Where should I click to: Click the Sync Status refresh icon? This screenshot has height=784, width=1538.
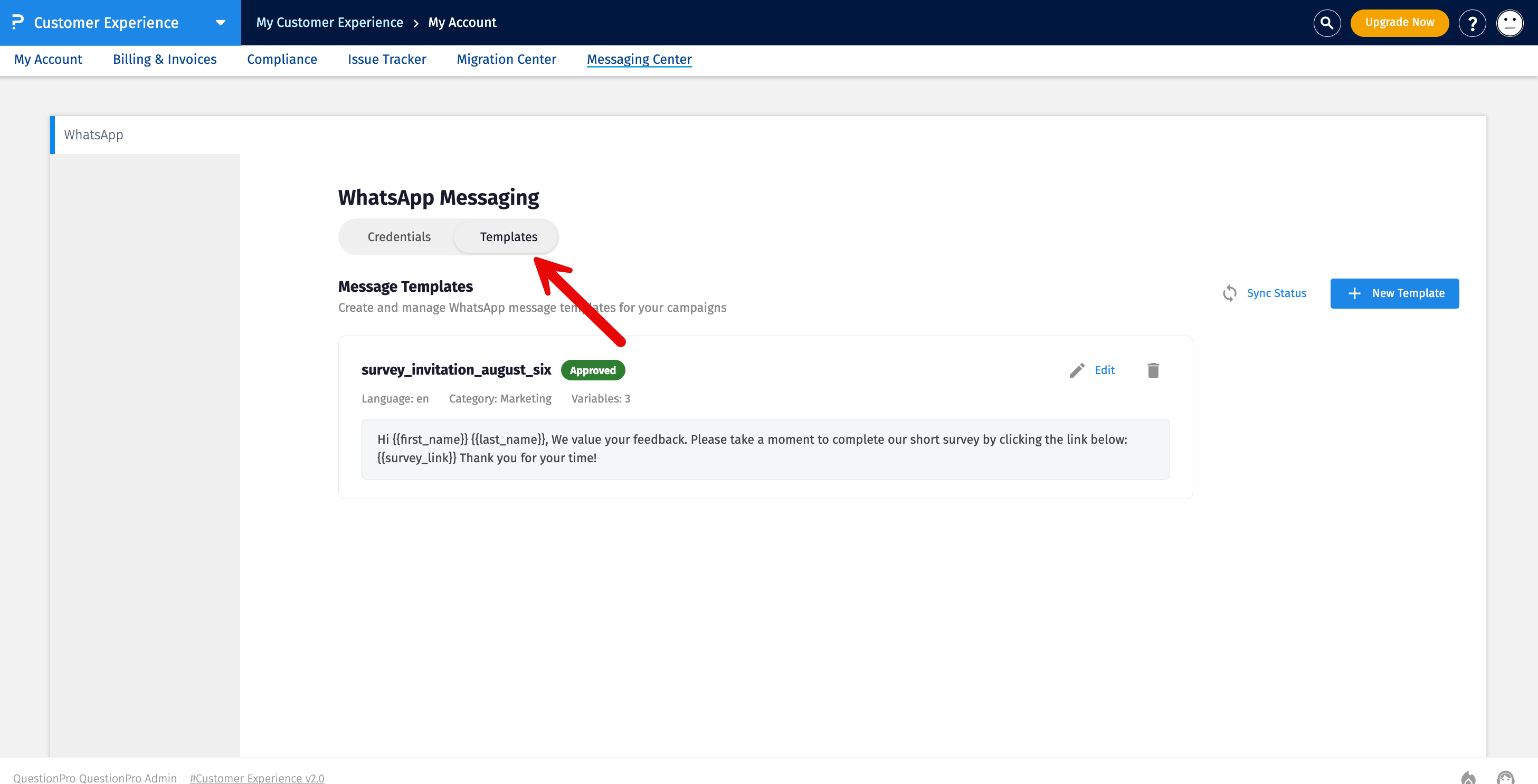click(x=1229, y=293)
